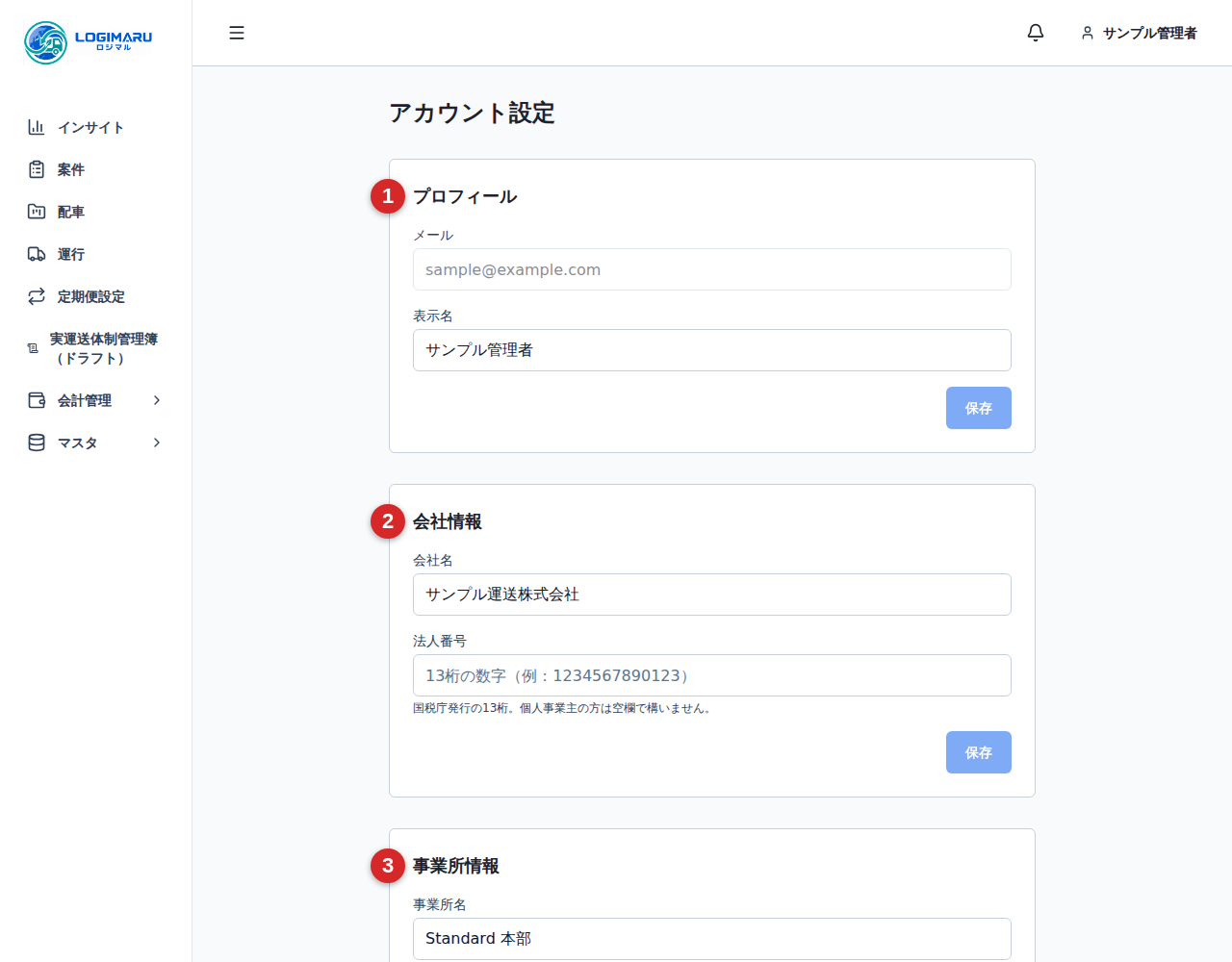Expand the 会計管理 chevron
The width and height of the screenshot is (1232, 962).
point(157,400)
